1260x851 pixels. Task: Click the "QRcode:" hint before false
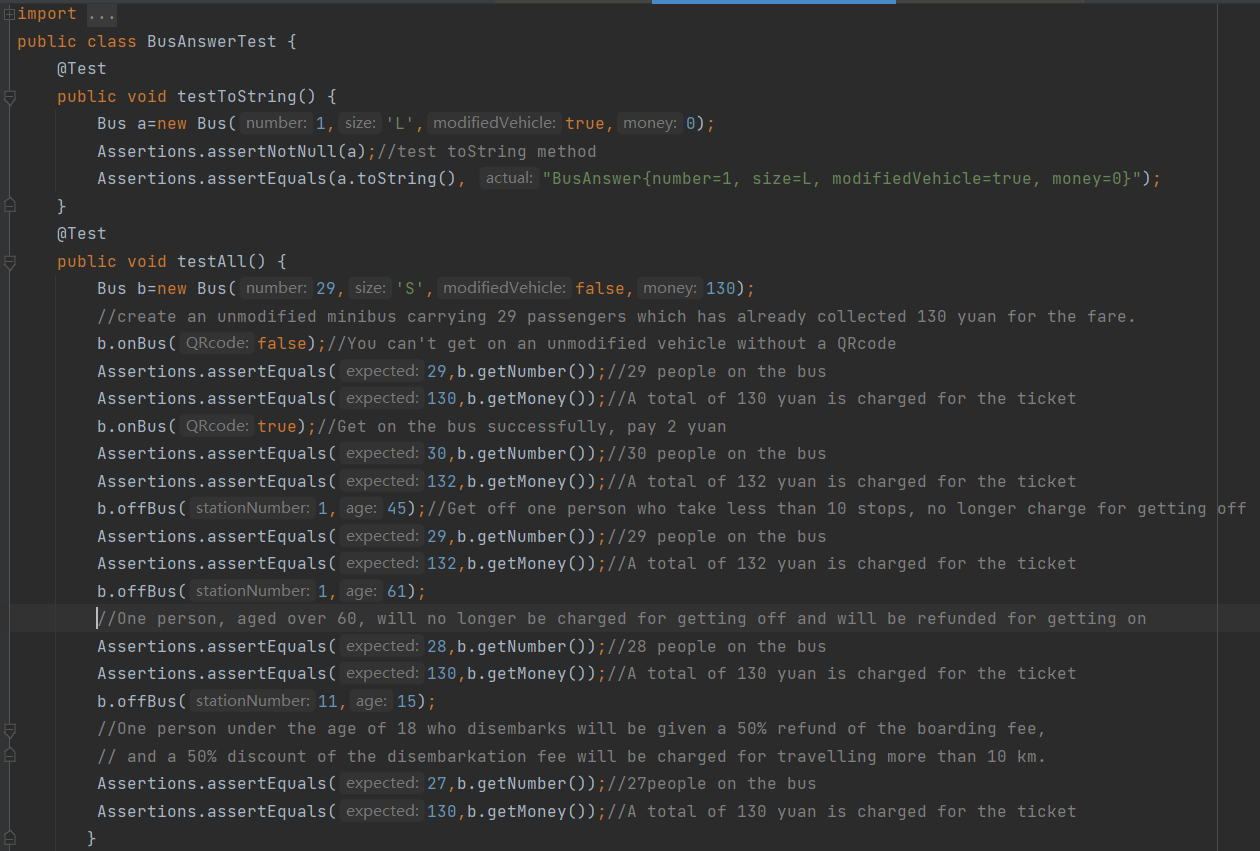coord(217,344)
